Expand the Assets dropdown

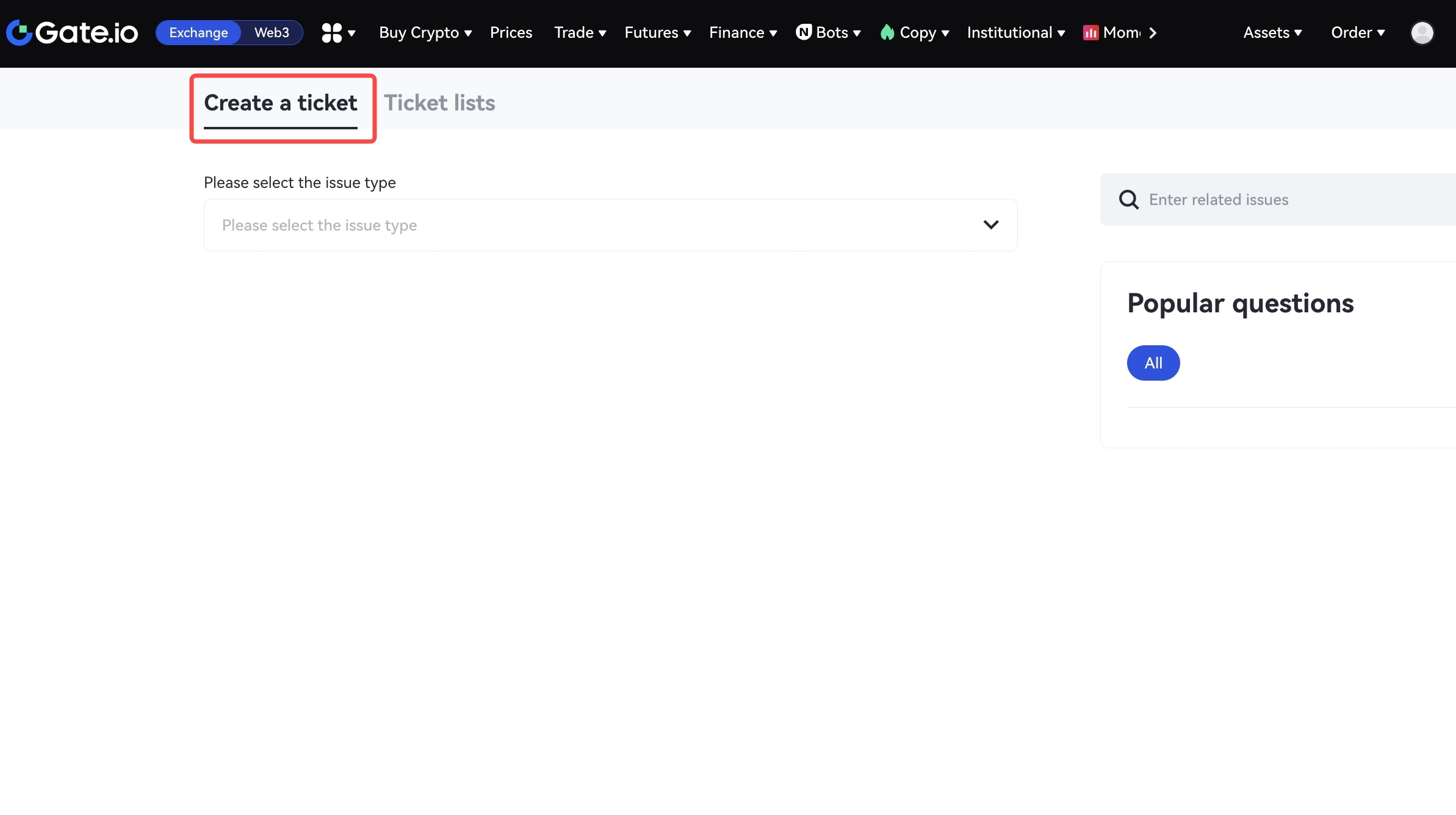coord(1272,33)
